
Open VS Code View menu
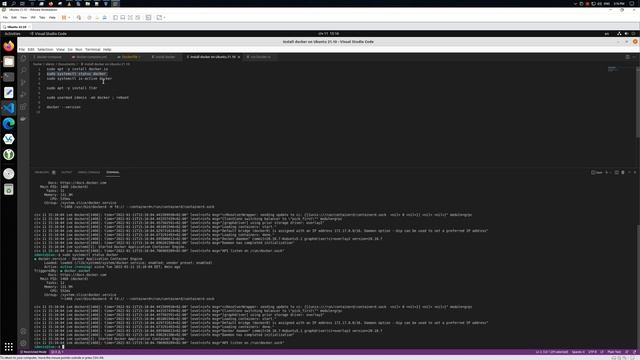[x=60, y=49]
